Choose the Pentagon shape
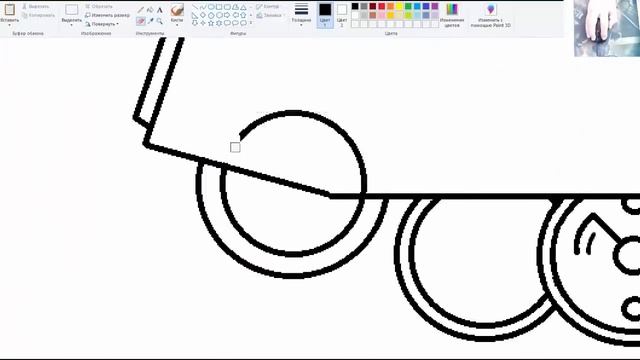Image resolution: width=640 pixels, height=360 pixels. (x=211, y=15)
